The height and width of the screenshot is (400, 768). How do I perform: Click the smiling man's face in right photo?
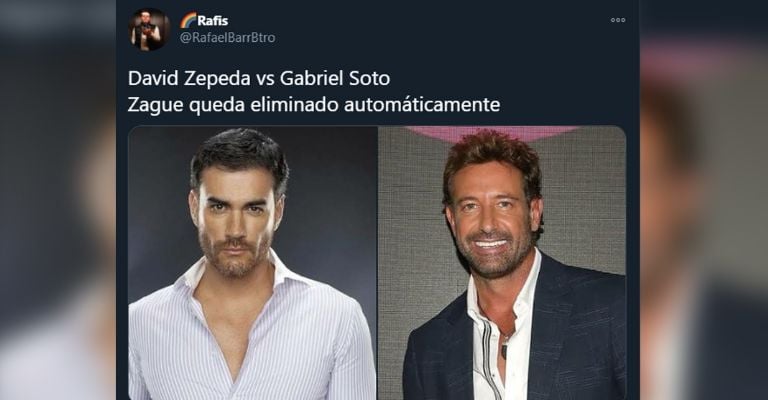491,218
